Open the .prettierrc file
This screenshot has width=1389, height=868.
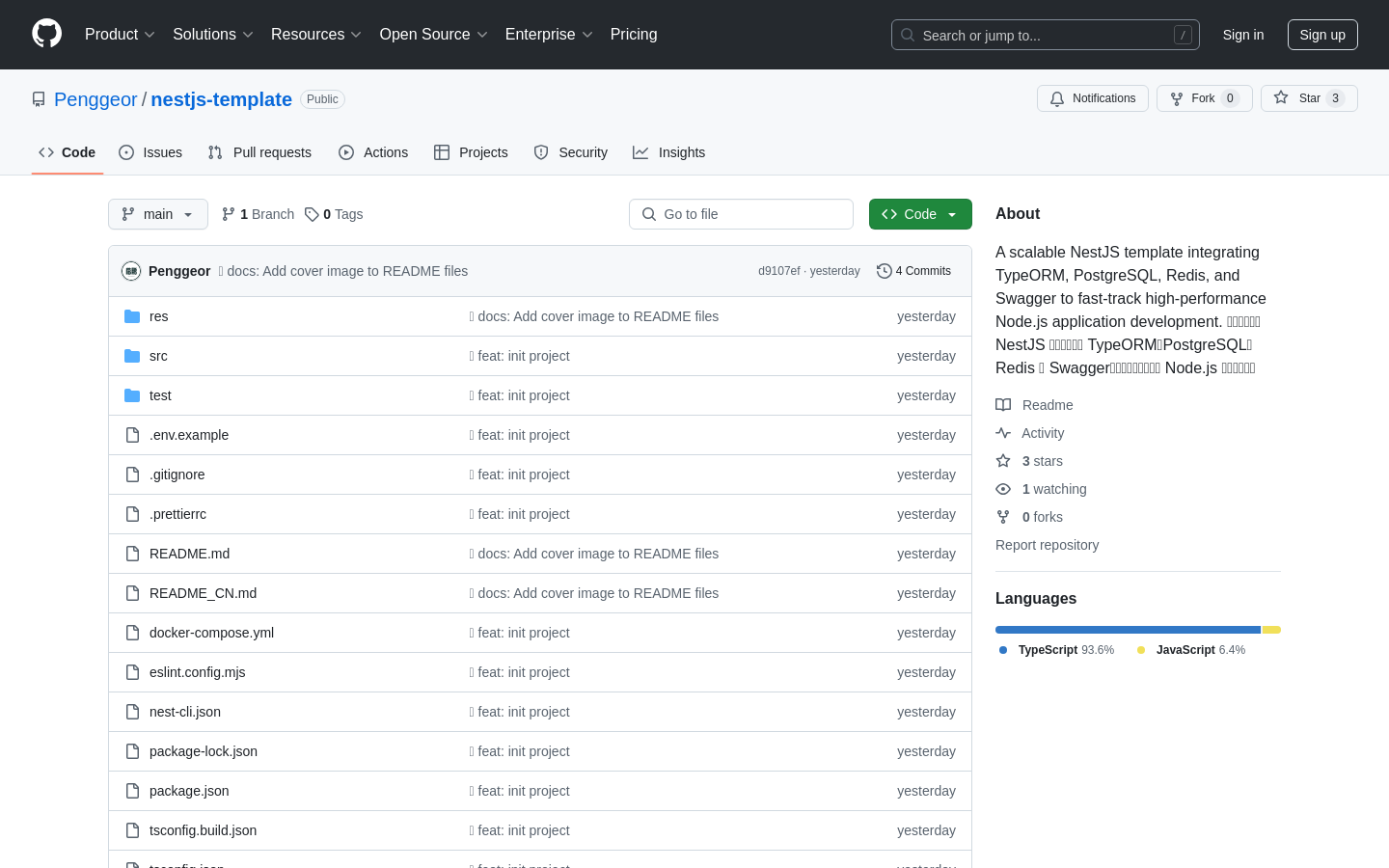[177, 514]
